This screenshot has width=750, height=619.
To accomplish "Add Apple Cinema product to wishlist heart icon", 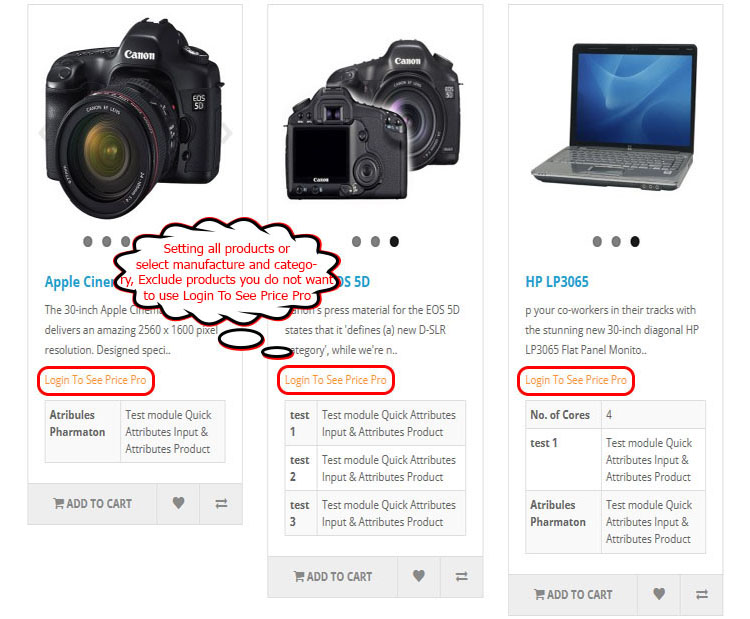I will tap(178, 503).
